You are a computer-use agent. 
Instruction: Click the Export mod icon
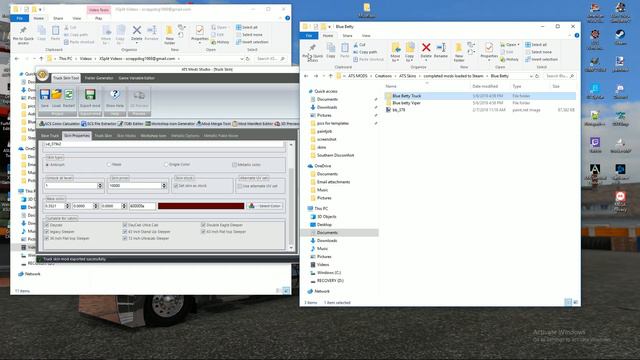(90, 95)
